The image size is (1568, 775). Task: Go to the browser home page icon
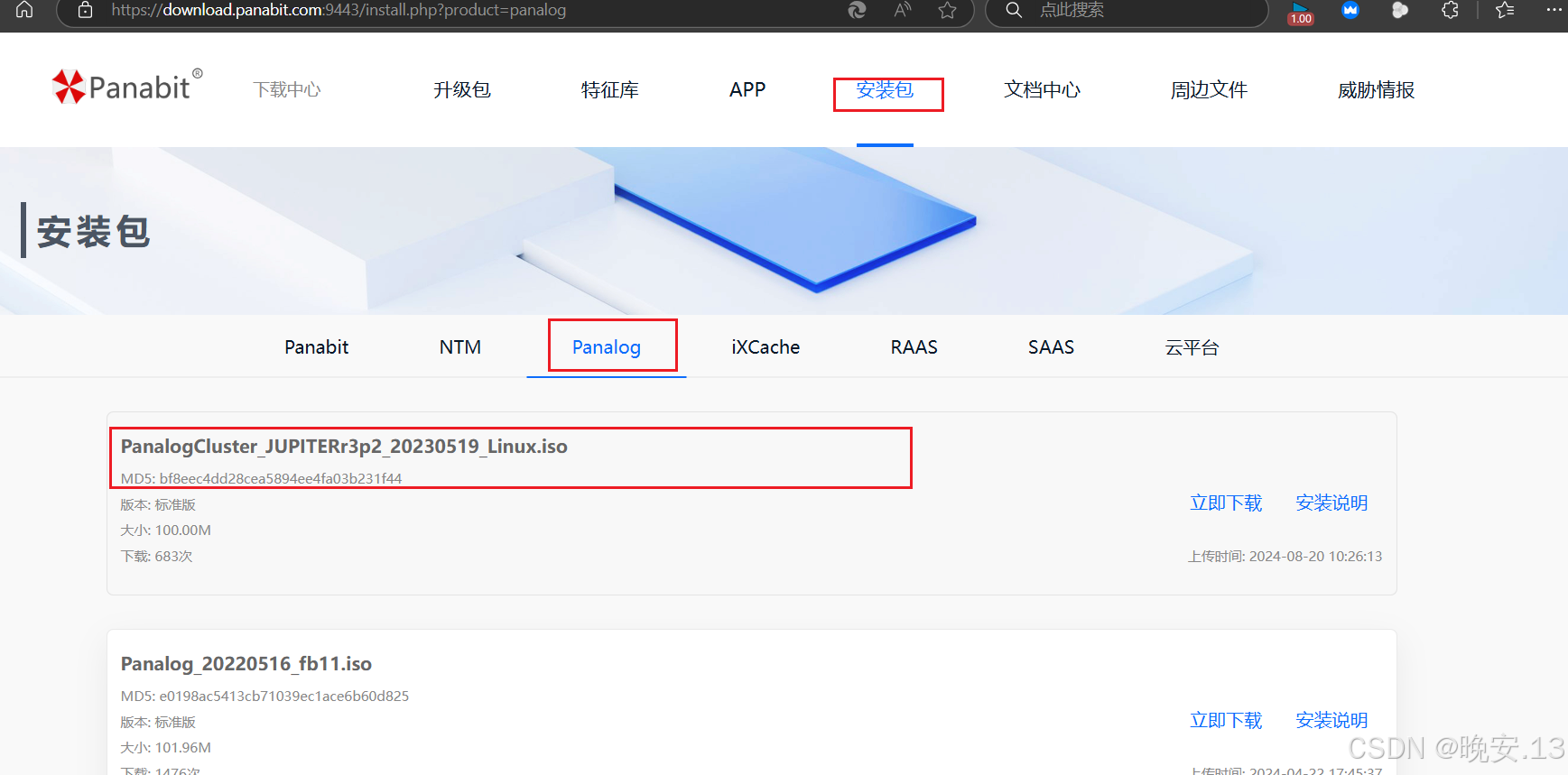[x=24, y=10]
